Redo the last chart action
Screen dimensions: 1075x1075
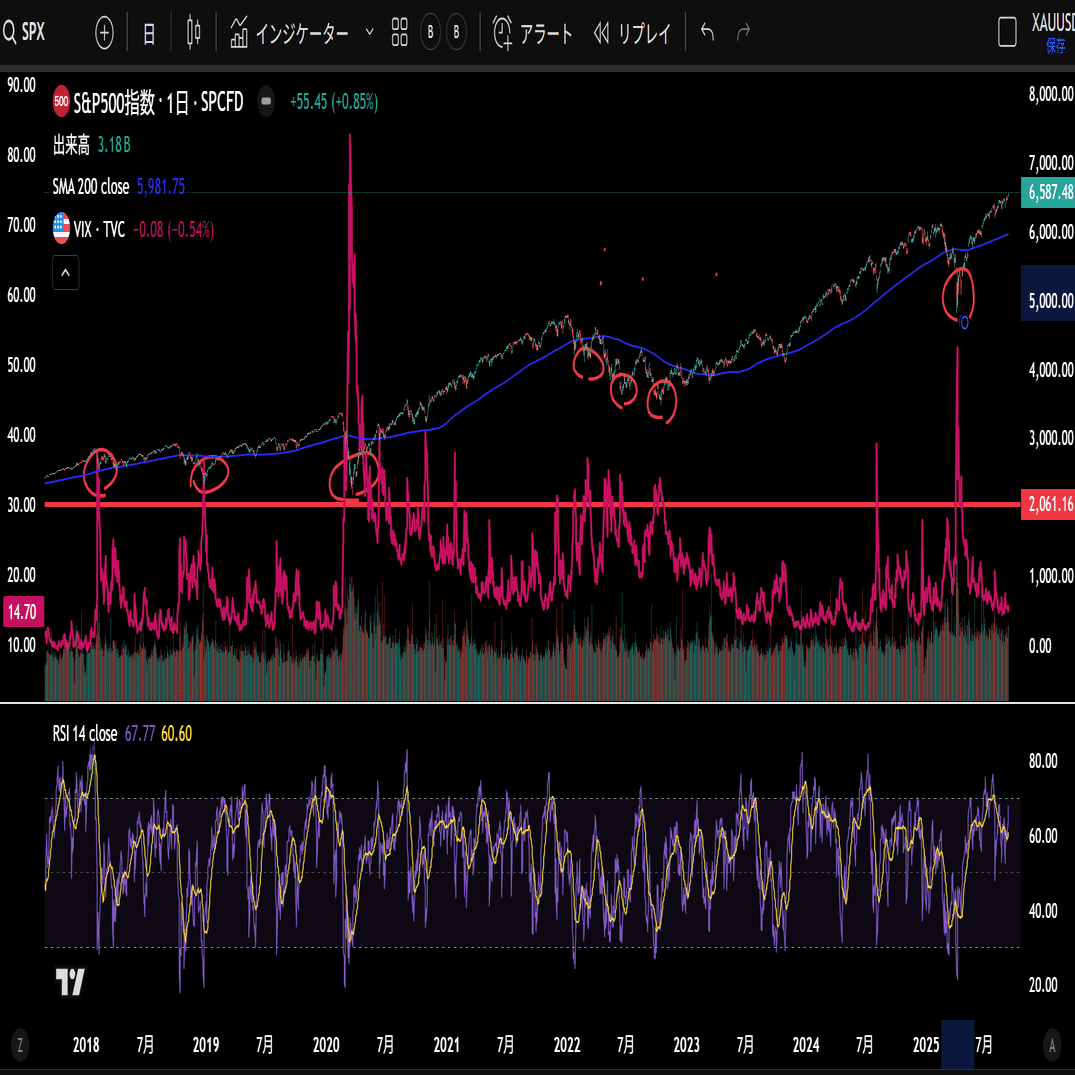click(x=743, y=32)
